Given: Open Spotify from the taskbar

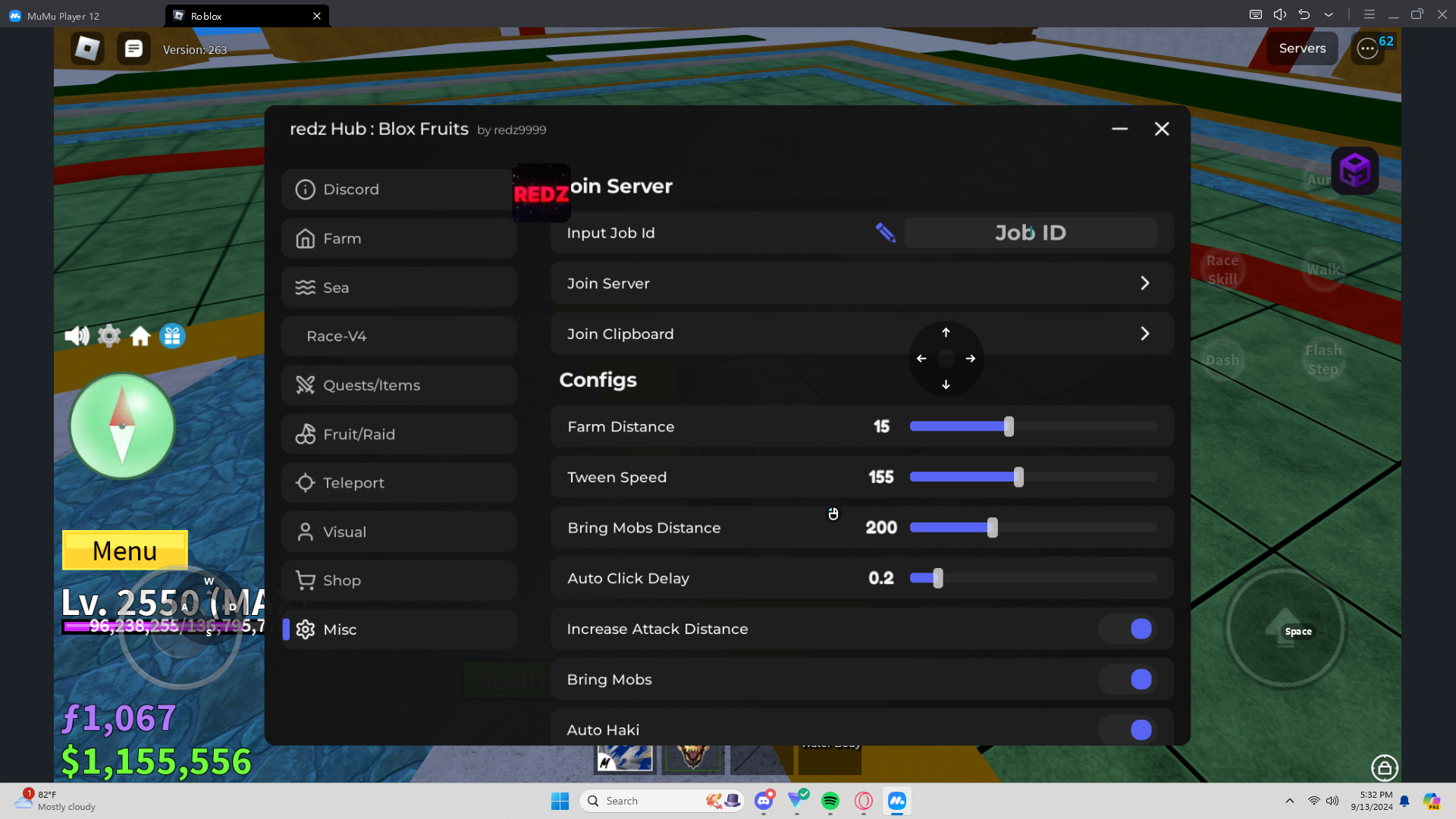Looking at the screenshot, I should (830, 801).
